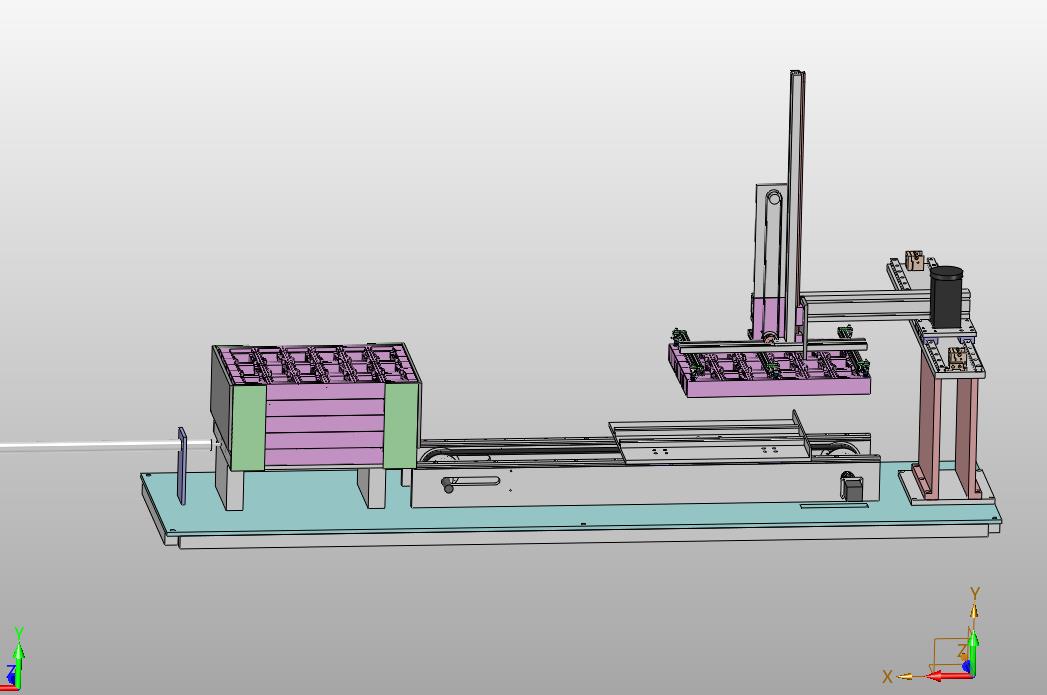1047x695 pixels.
Task: Click the Z axis label on the orientation triad
Action: 962,651
